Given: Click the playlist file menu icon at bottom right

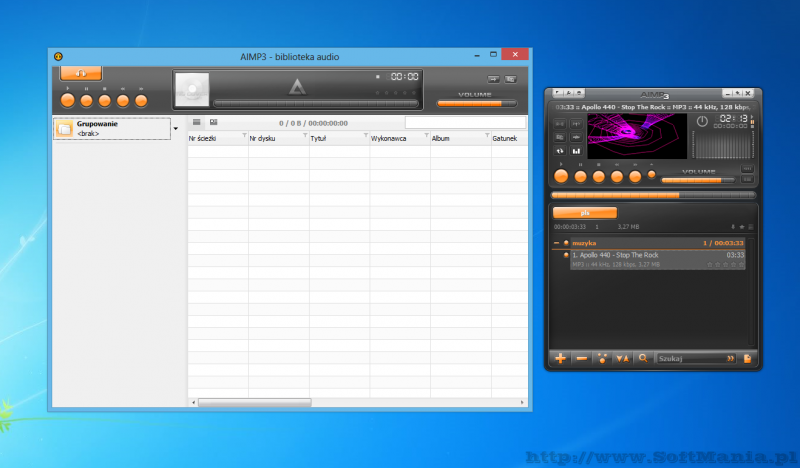Looking at the screenshot, I should pos(747,358).
